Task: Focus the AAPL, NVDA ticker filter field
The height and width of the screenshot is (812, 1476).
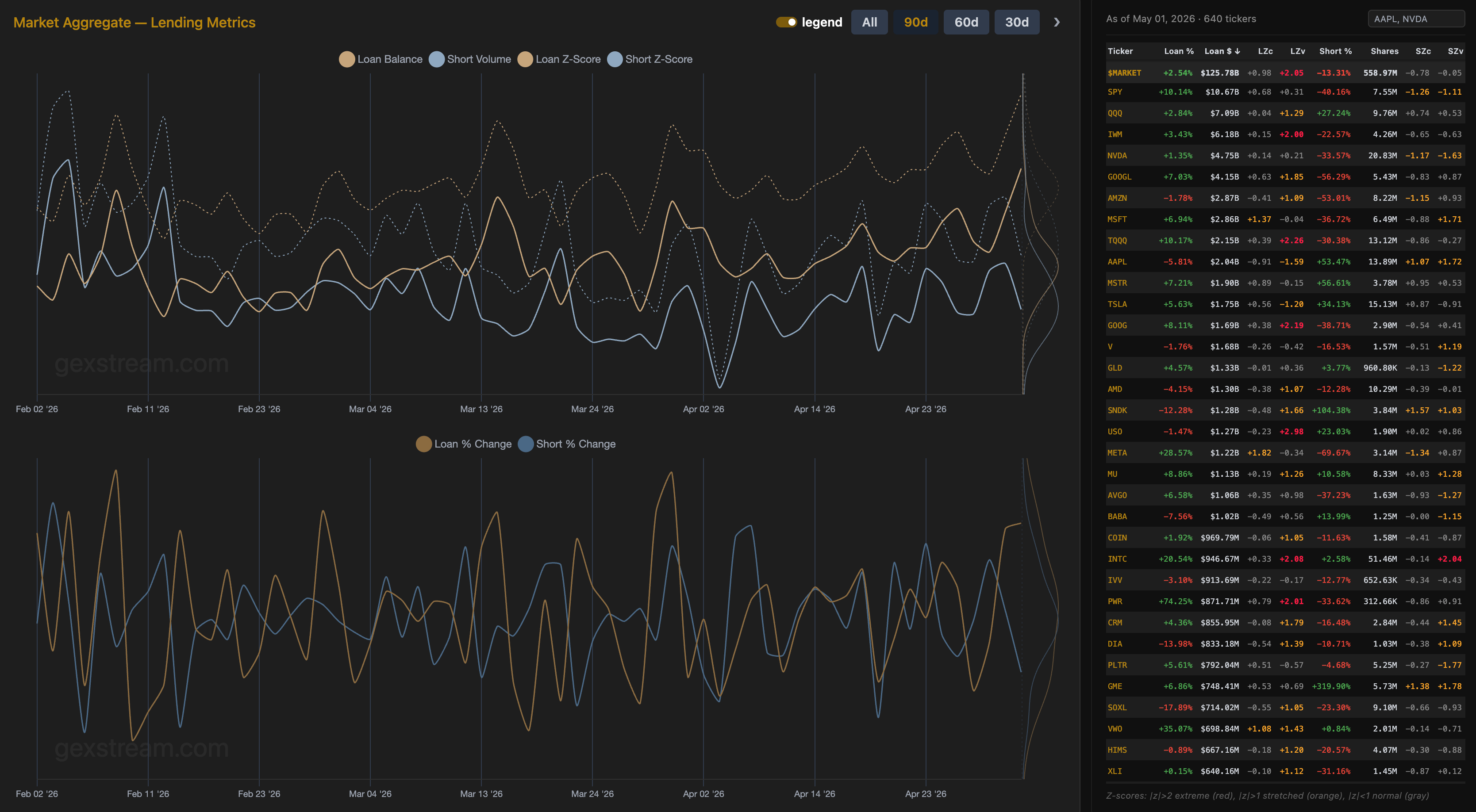Action: pos(1416,19)
